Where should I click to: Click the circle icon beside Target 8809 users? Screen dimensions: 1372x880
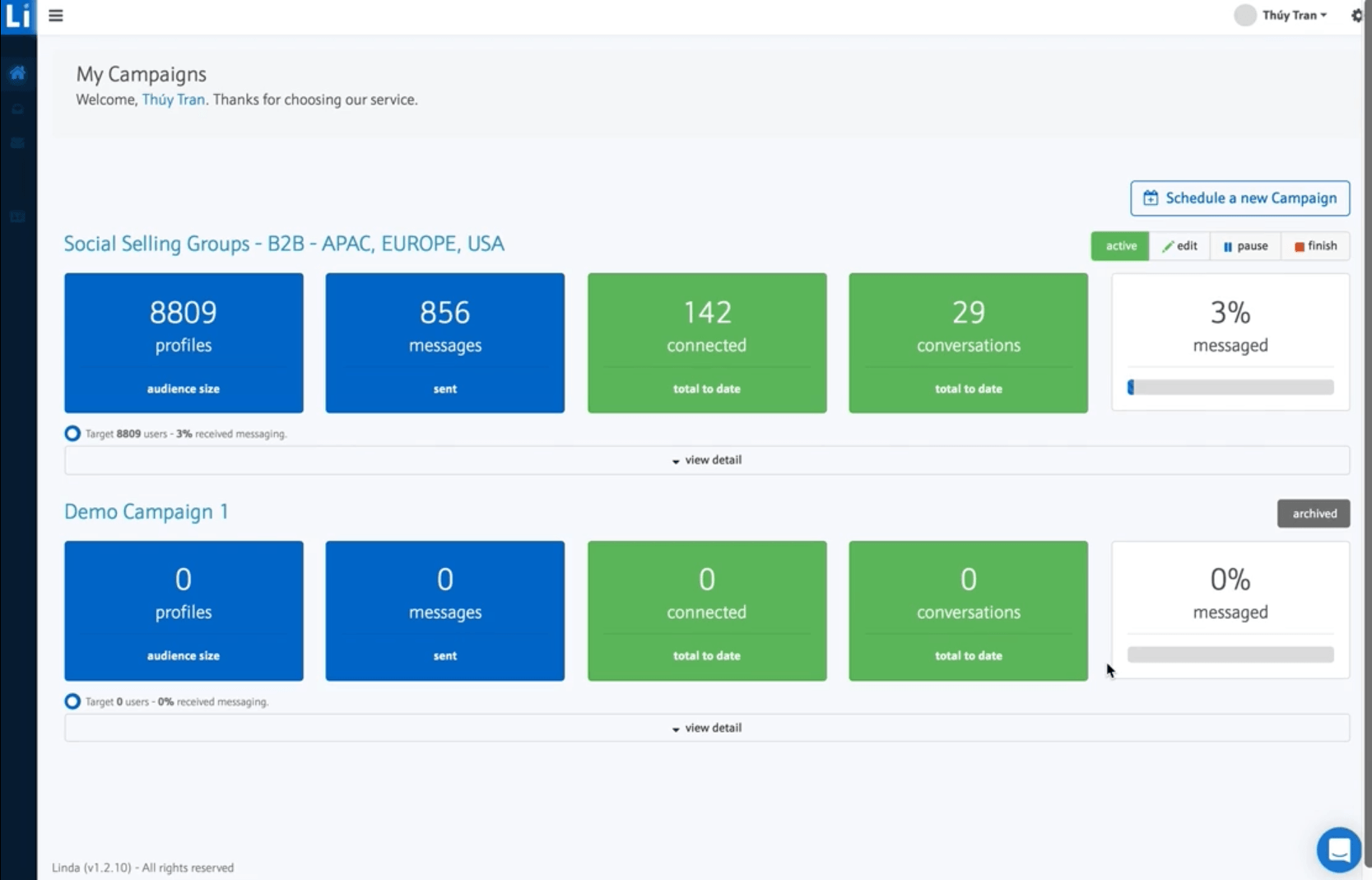point(72,433)
